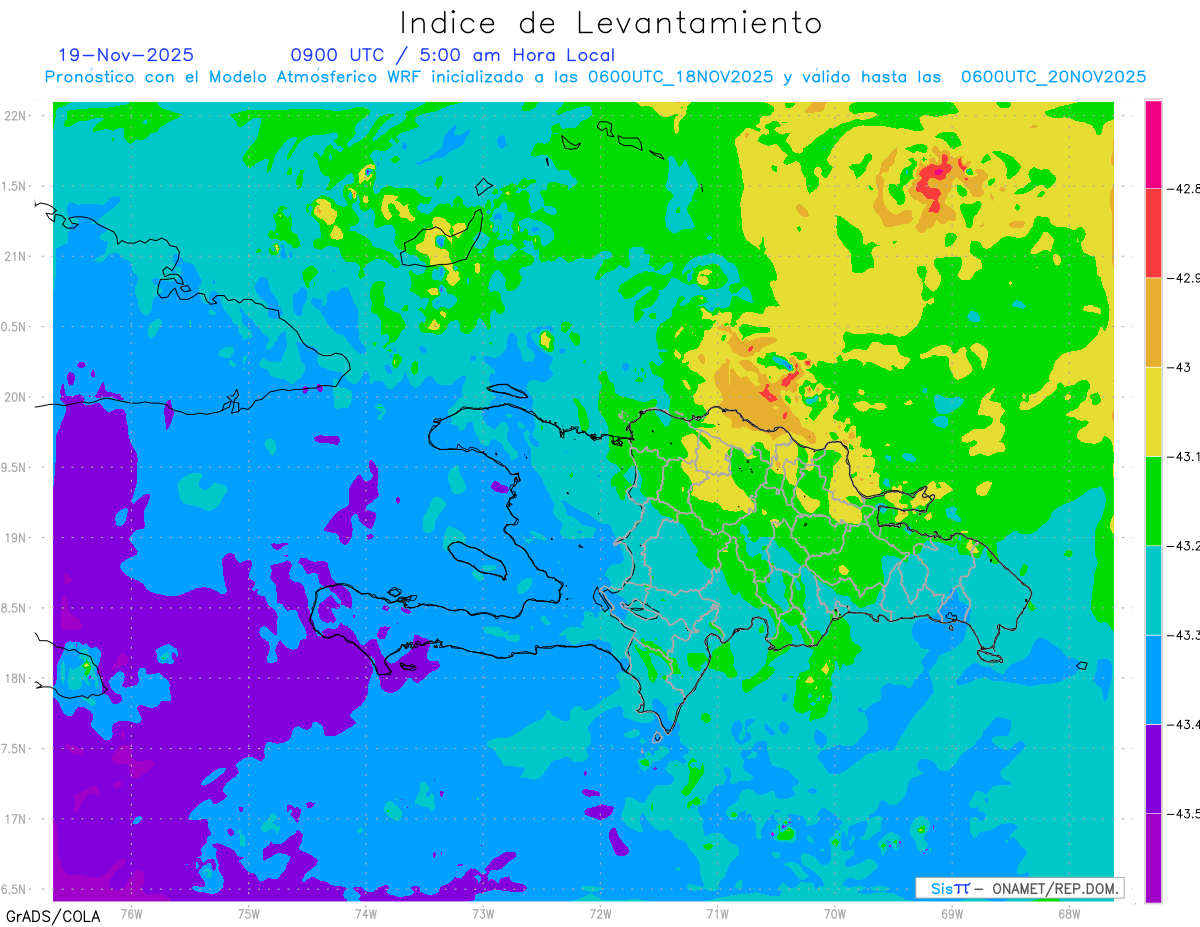Click the purple legend swatch between -43.4 and -43.5
The image size is (1200, 927).
1154,768
